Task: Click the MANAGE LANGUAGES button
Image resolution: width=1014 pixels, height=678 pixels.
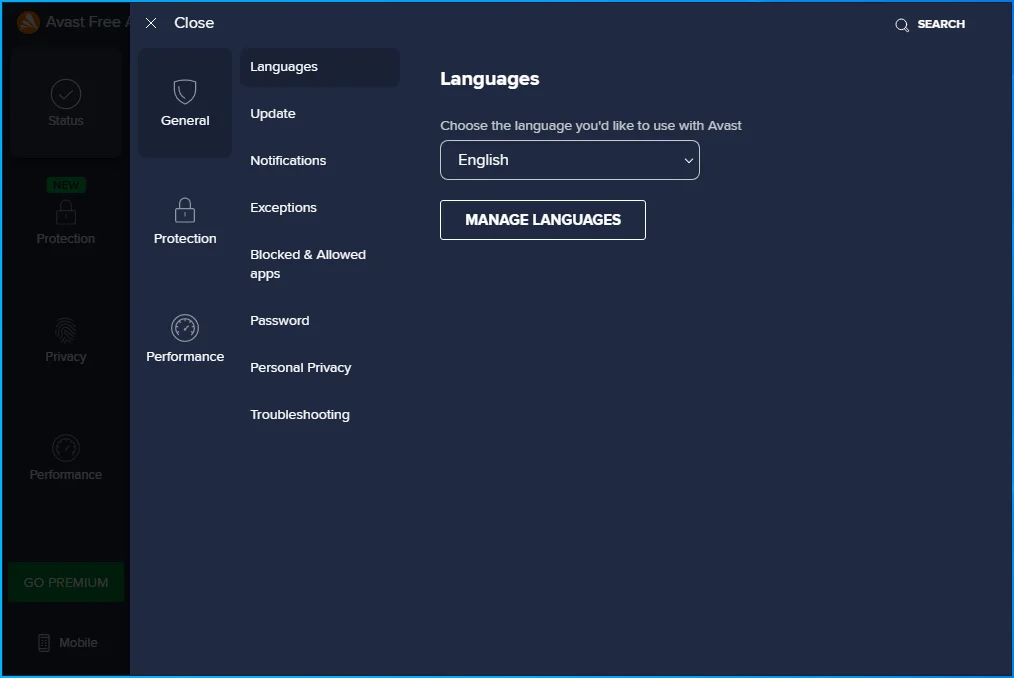Action: (543, 220)
